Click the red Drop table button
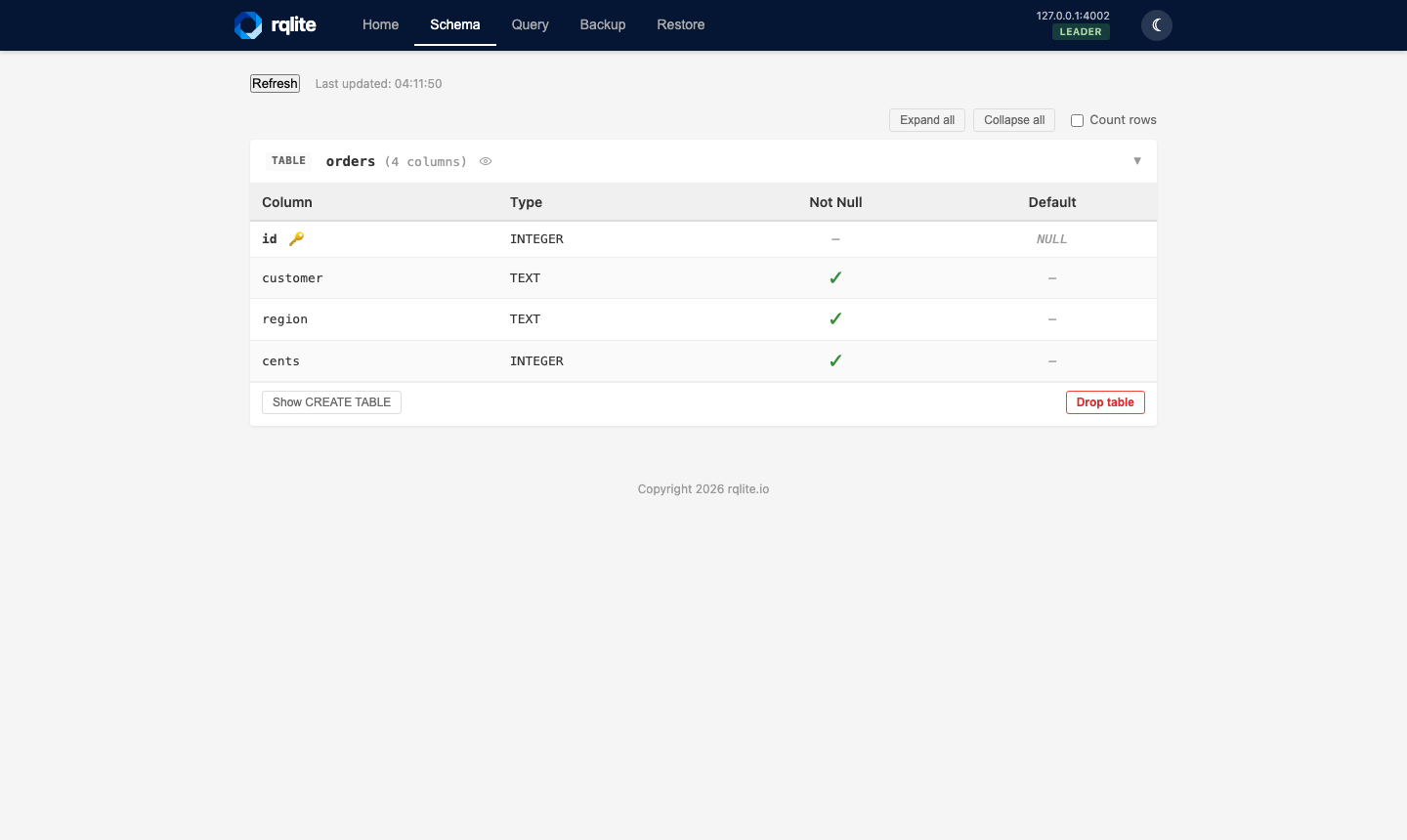This screenshot has width=1407, height=840. (1105, 402)
